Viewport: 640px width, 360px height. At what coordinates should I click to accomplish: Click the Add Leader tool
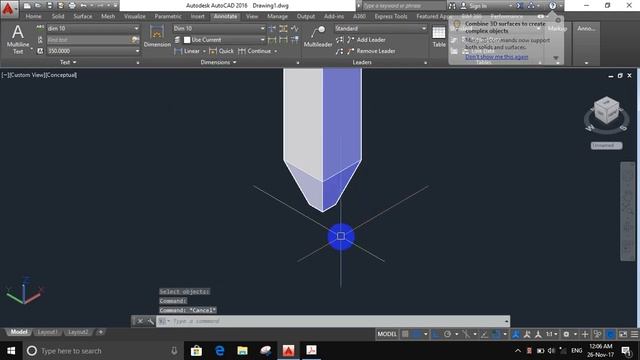point(366,40)
